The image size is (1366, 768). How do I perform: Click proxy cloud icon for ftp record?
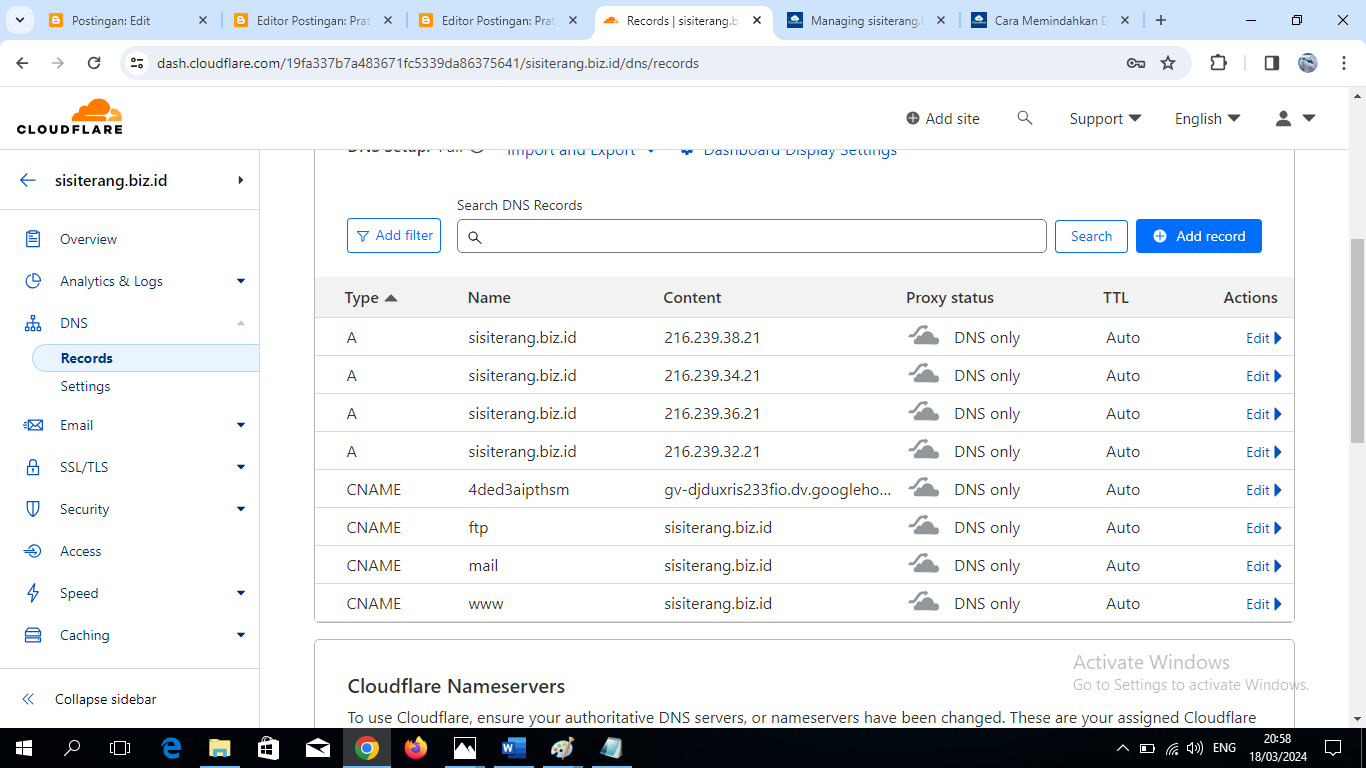[x=923, y=526]
